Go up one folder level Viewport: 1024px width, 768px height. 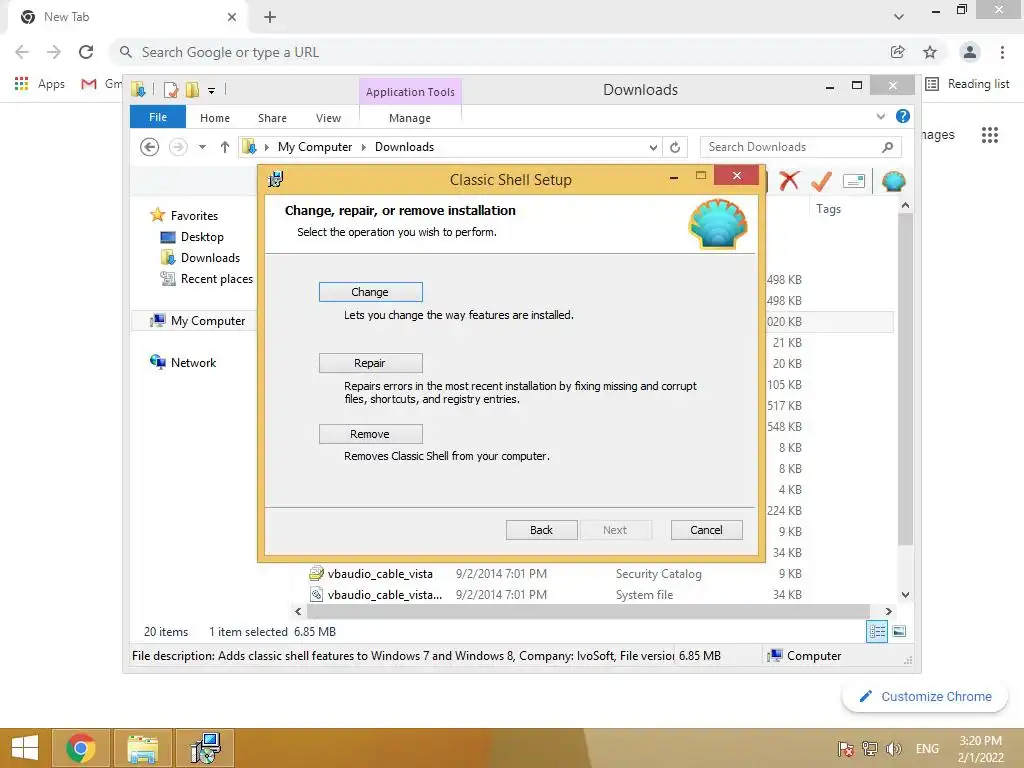pyautogui.click(x=225, y=147)
